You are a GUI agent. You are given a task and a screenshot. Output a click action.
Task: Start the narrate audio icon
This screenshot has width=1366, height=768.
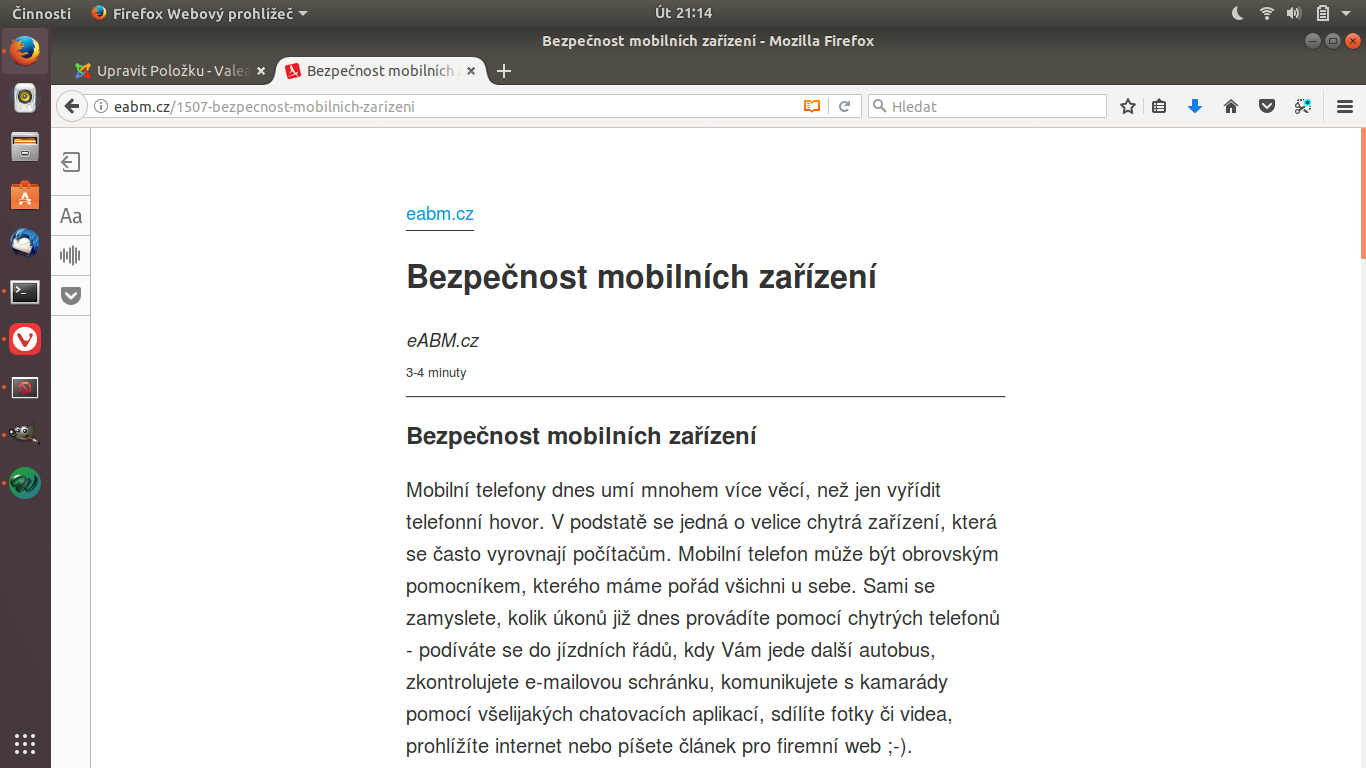71,255
